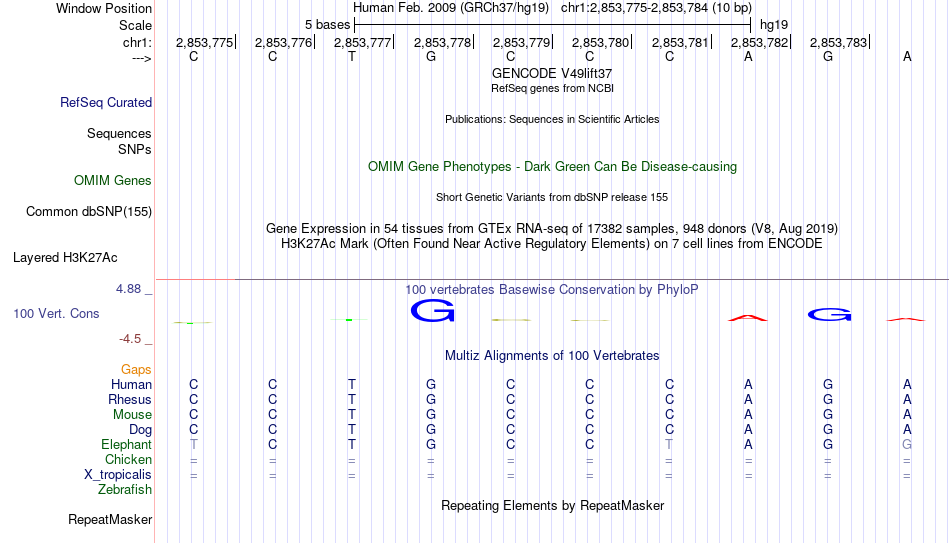Click Repeating Elements by RepeatMasker title
This screenshot has width=950, height=543.
click(x=552, y=505)
